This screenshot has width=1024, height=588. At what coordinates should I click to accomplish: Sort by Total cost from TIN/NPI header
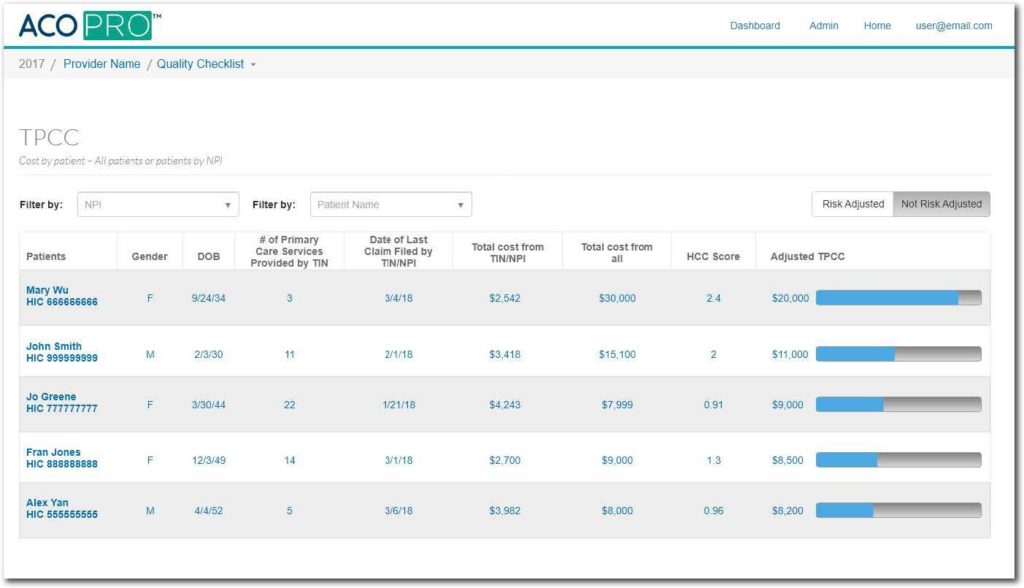[507, 252]
